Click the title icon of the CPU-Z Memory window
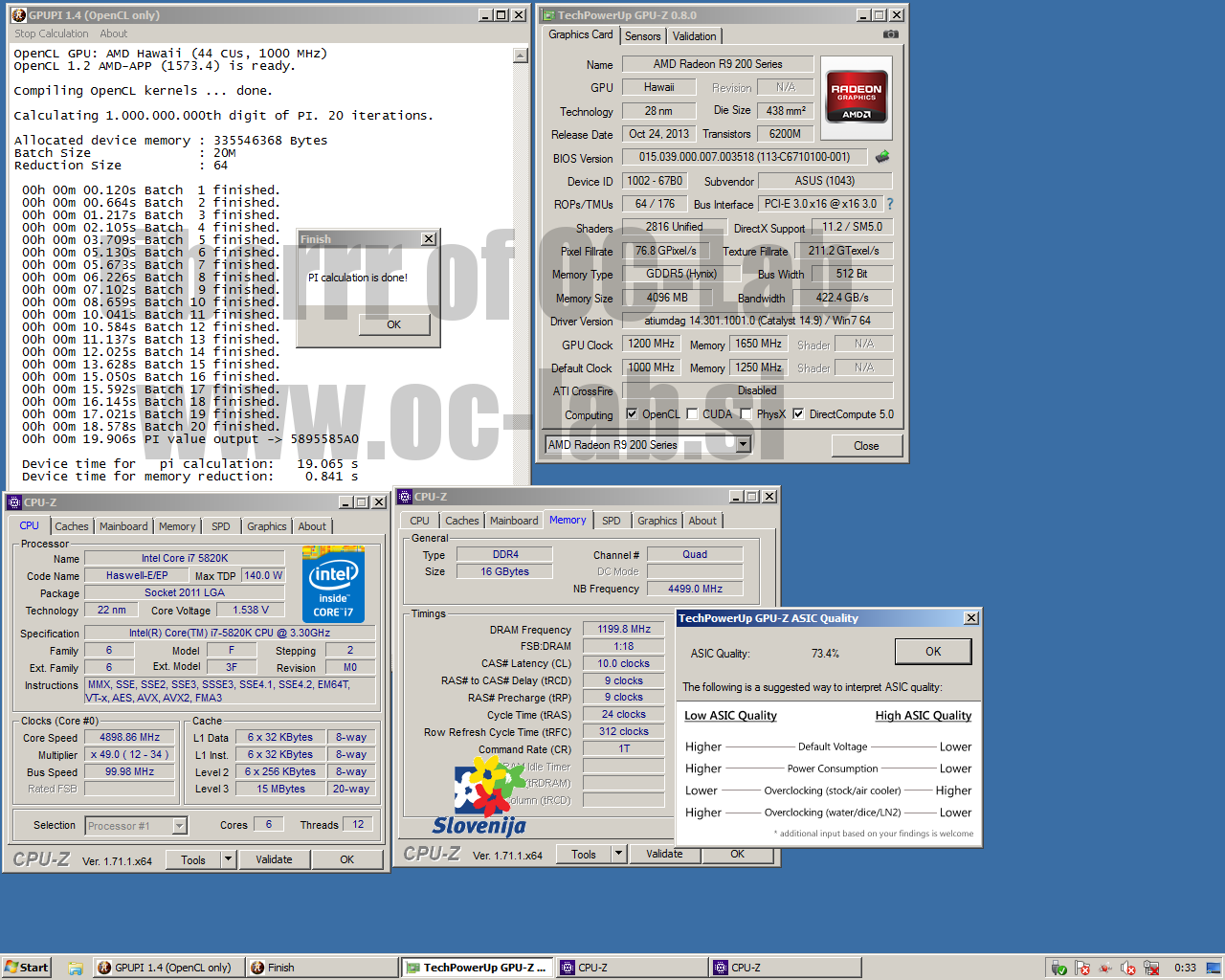 pos(405,497)
